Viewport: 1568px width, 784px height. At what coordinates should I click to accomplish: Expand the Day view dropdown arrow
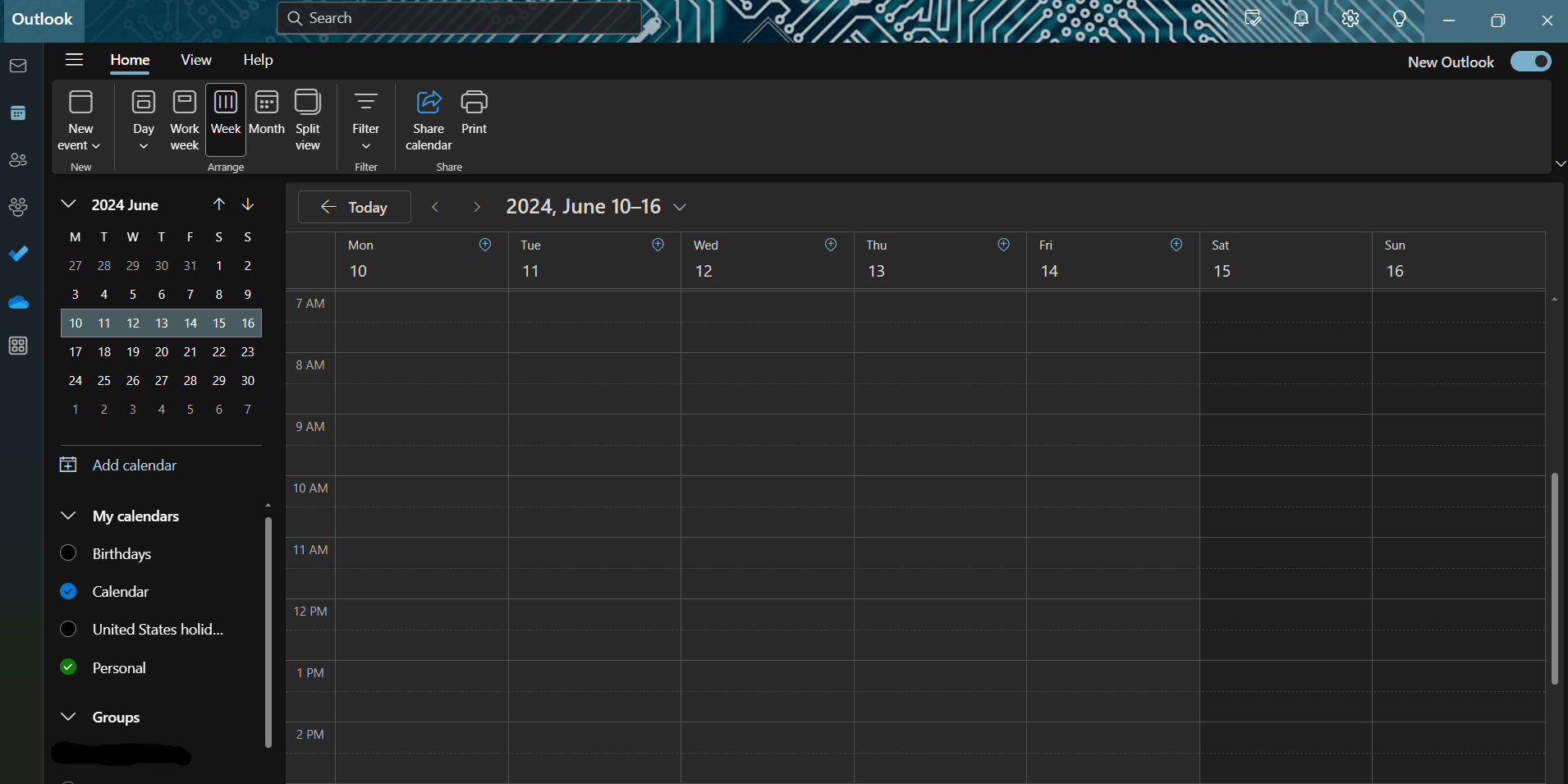click(144, 146)
